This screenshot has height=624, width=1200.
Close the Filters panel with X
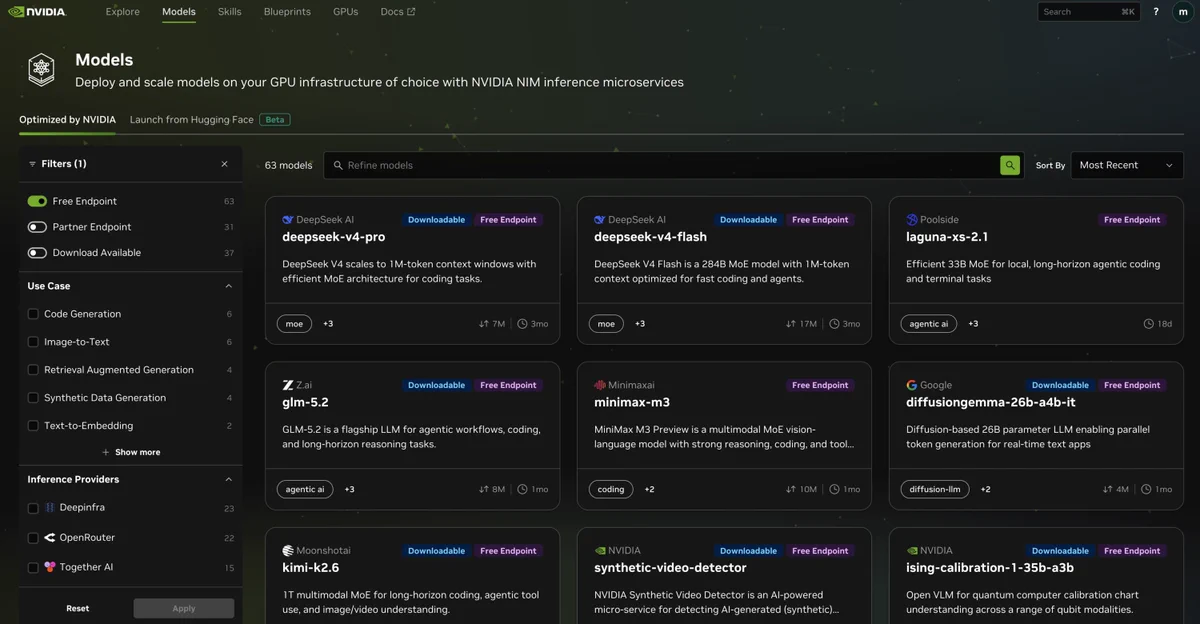pos(224,164)
